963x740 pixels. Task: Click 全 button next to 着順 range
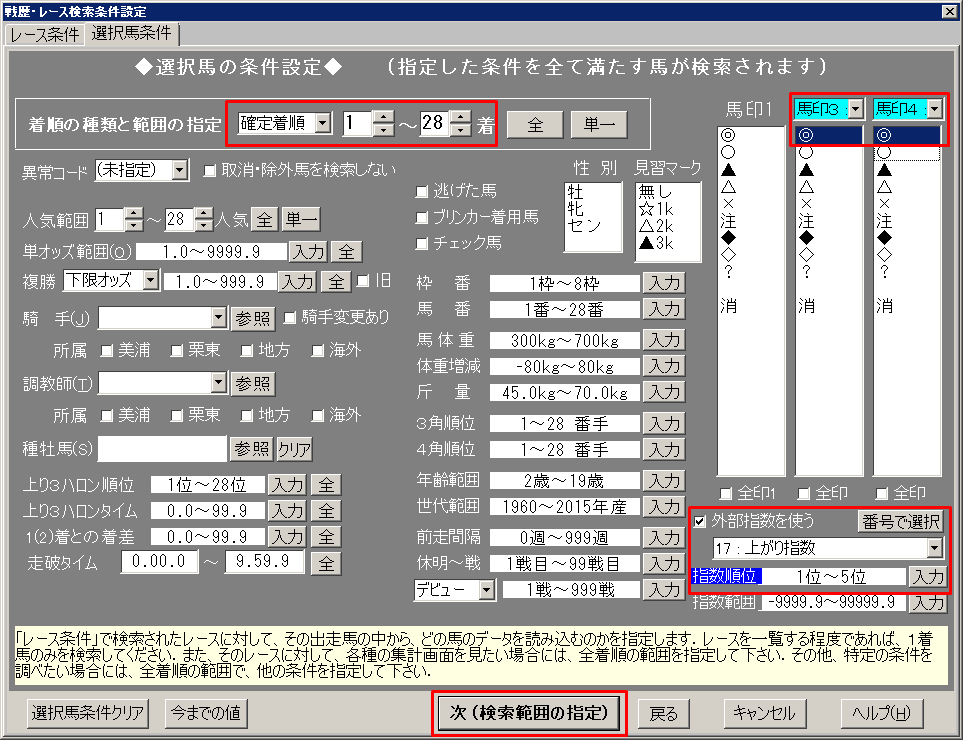pos(535,125)
